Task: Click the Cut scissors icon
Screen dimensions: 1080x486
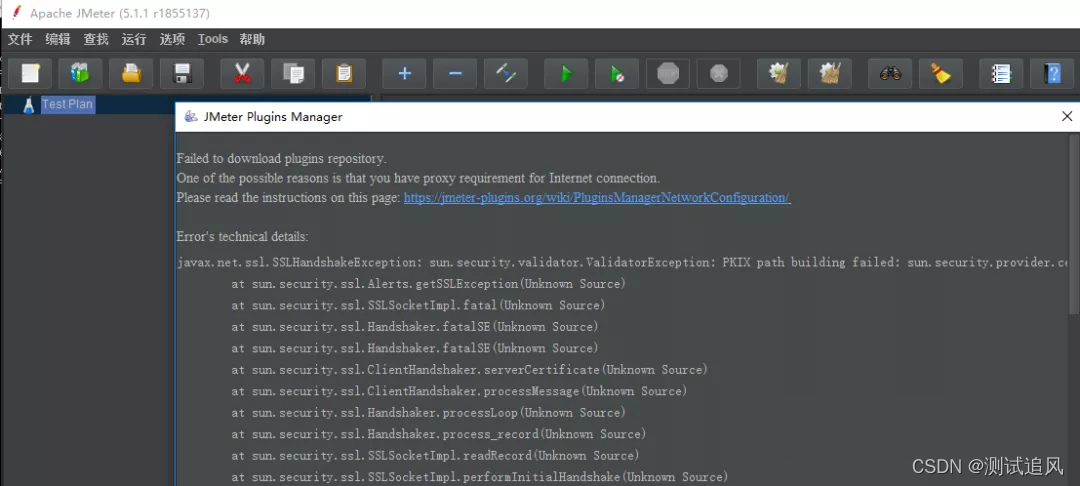Action: pos(242,73)
